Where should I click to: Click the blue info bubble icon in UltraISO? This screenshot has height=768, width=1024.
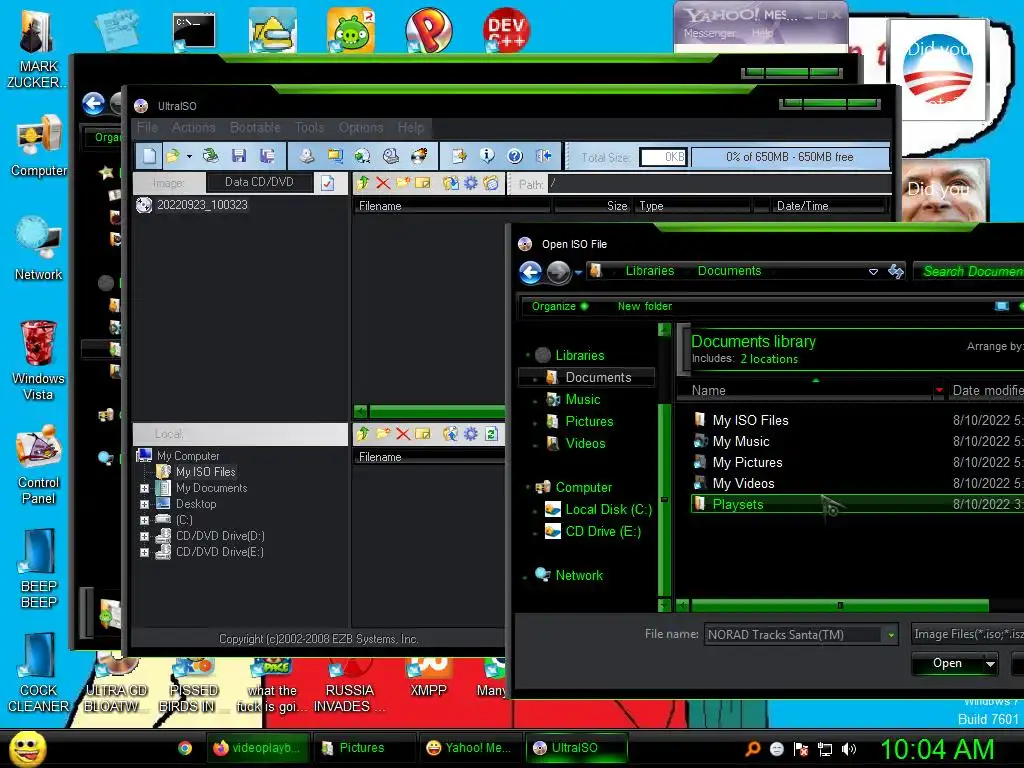487,155
